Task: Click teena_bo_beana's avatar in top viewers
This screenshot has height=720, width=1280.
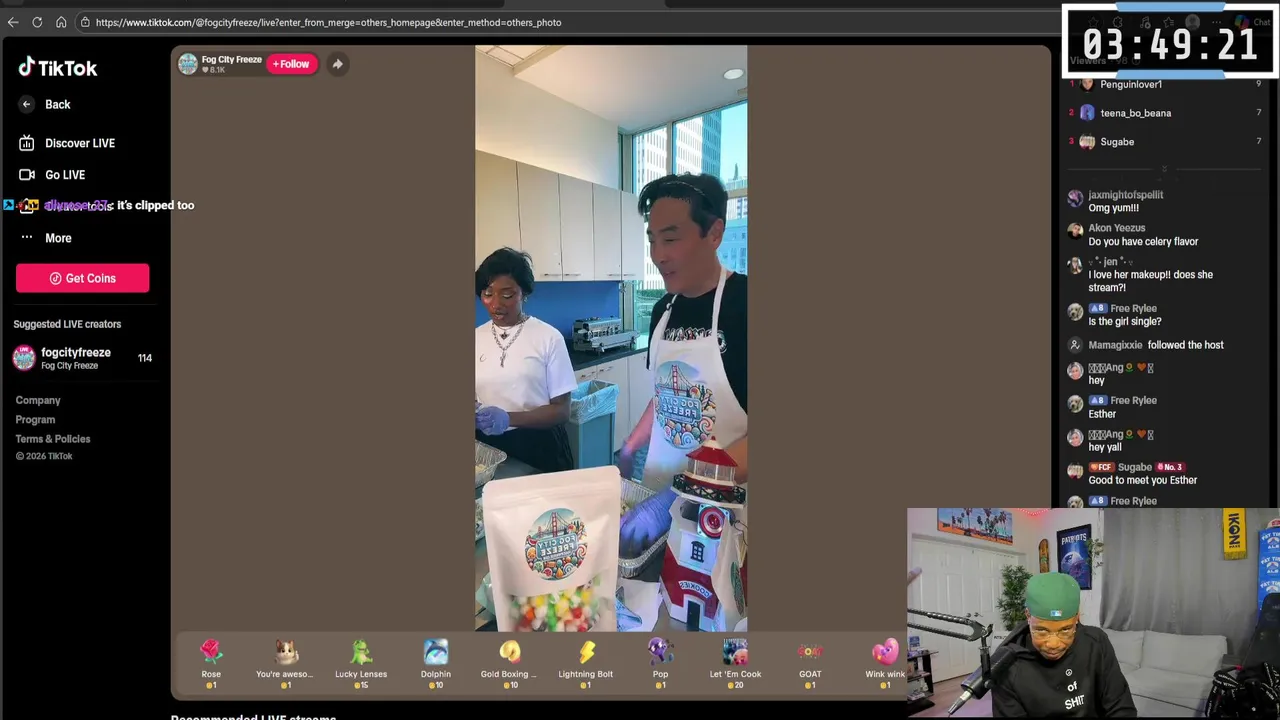Action: [x=1087, y=113]
